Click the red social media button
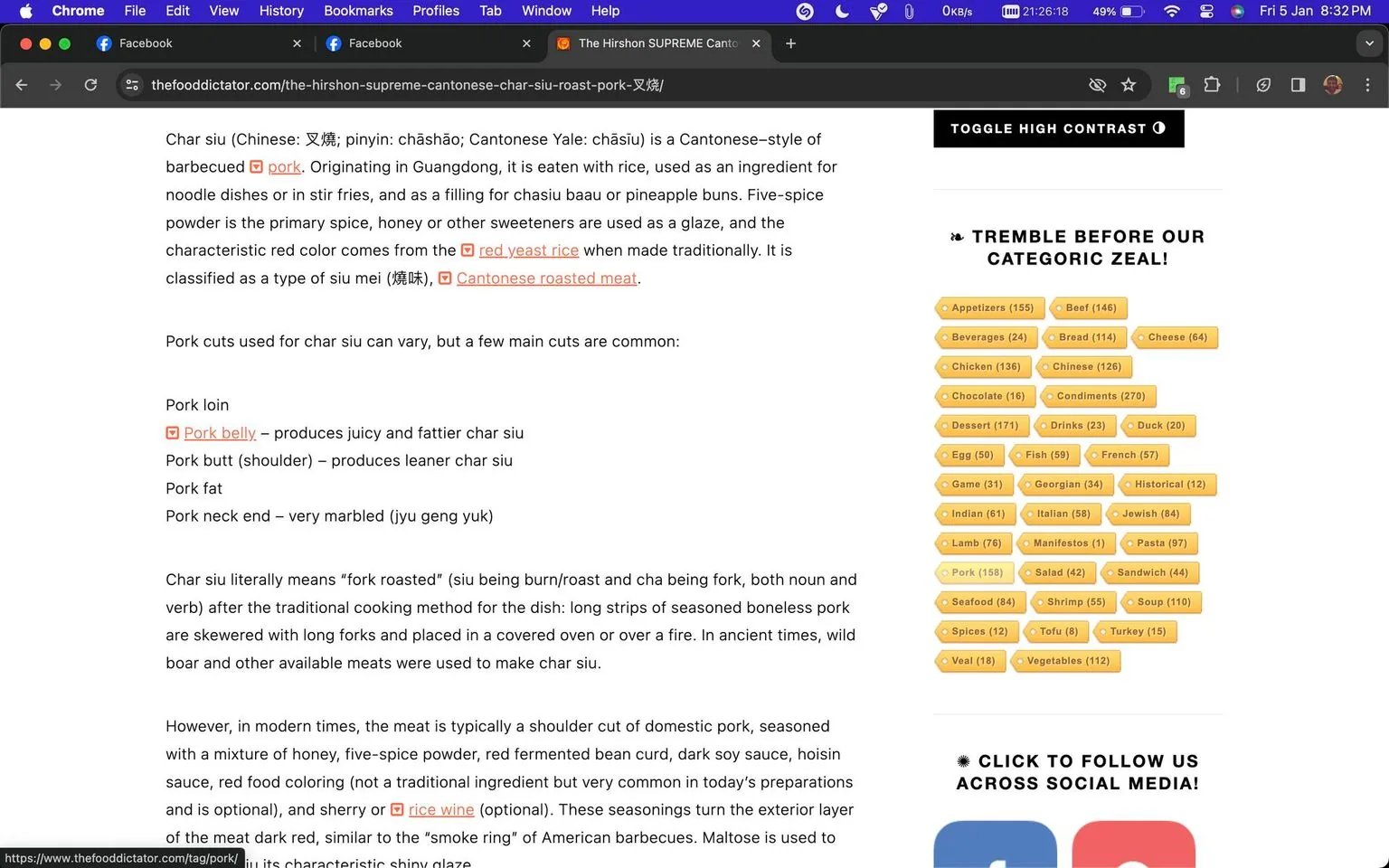This screenshot has height=868, width=1389. click(1133, 844)
